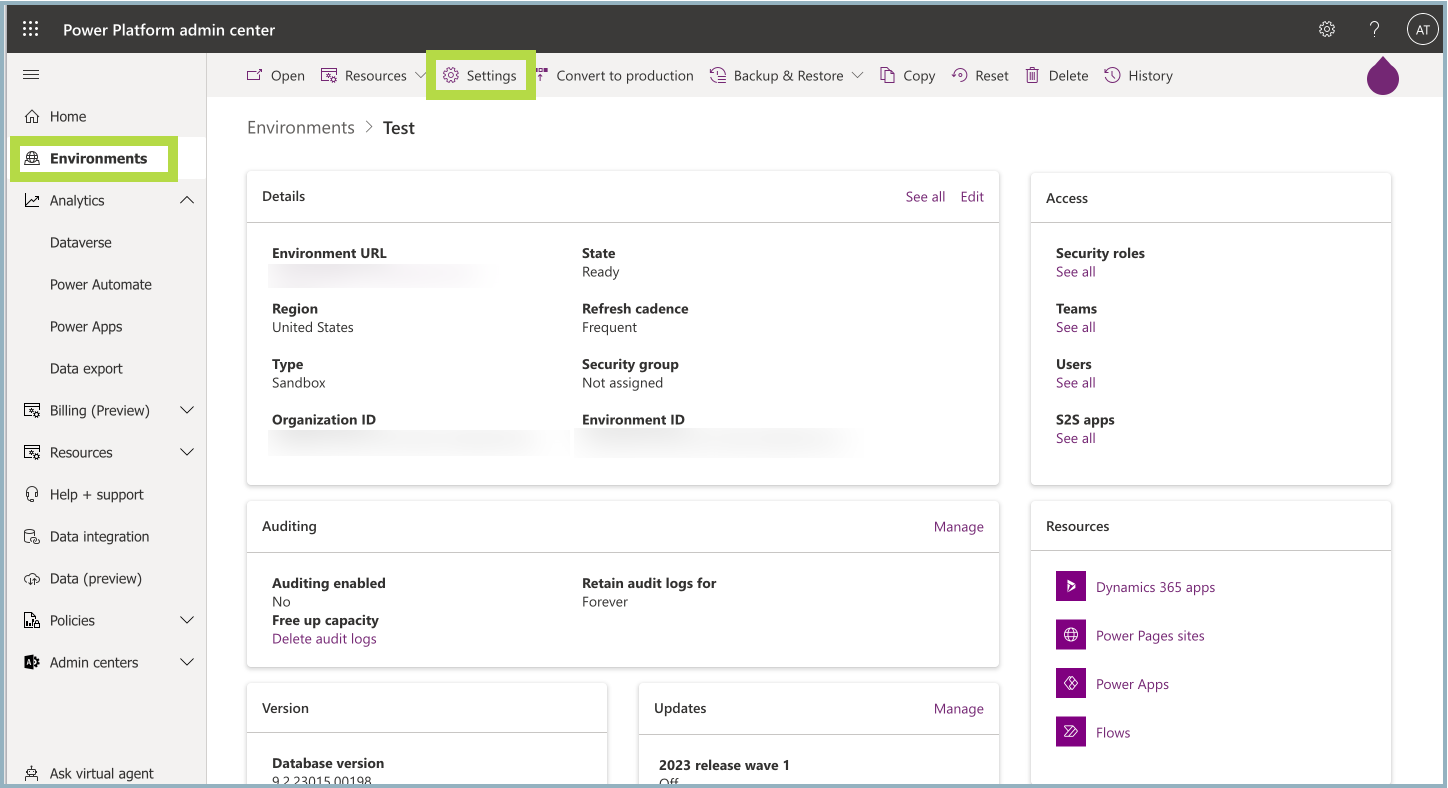This screenshot has height=788, width=1448.
Task: Click the Billing (Preview) icon
Action: (32, 411)
